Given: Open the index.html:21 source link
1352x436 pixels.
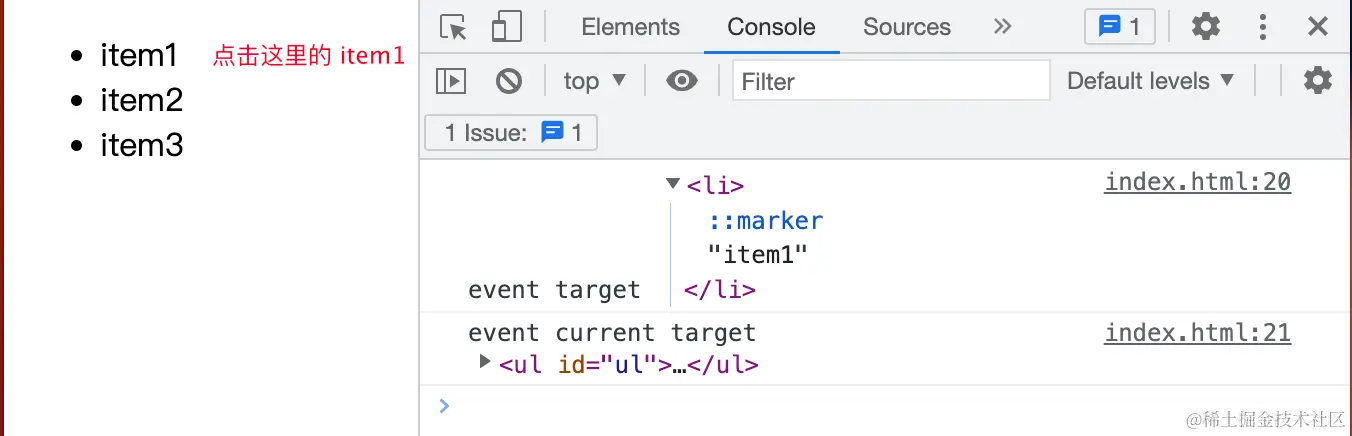Looking at the screenshot, I should point(1197,333).
